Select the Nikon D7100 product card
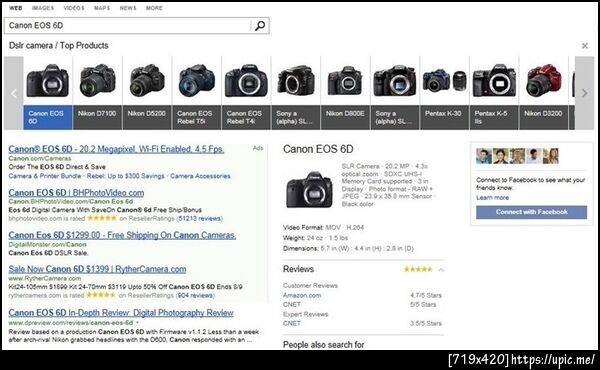The height and width of the screenshot is (370, 600). pos(97,93)
